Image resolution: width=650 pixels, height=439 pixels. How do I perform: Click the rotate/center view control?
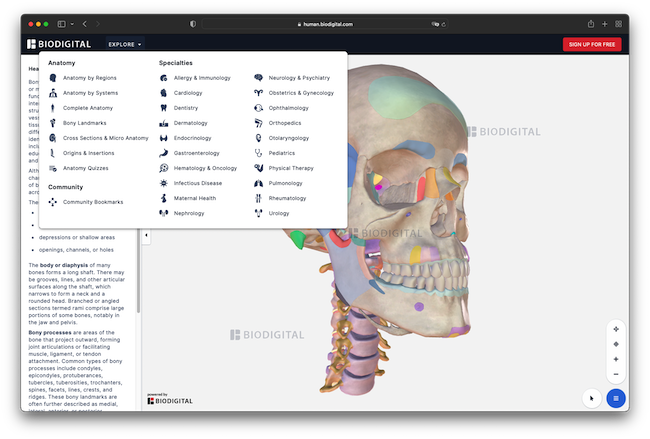point(616,344)
